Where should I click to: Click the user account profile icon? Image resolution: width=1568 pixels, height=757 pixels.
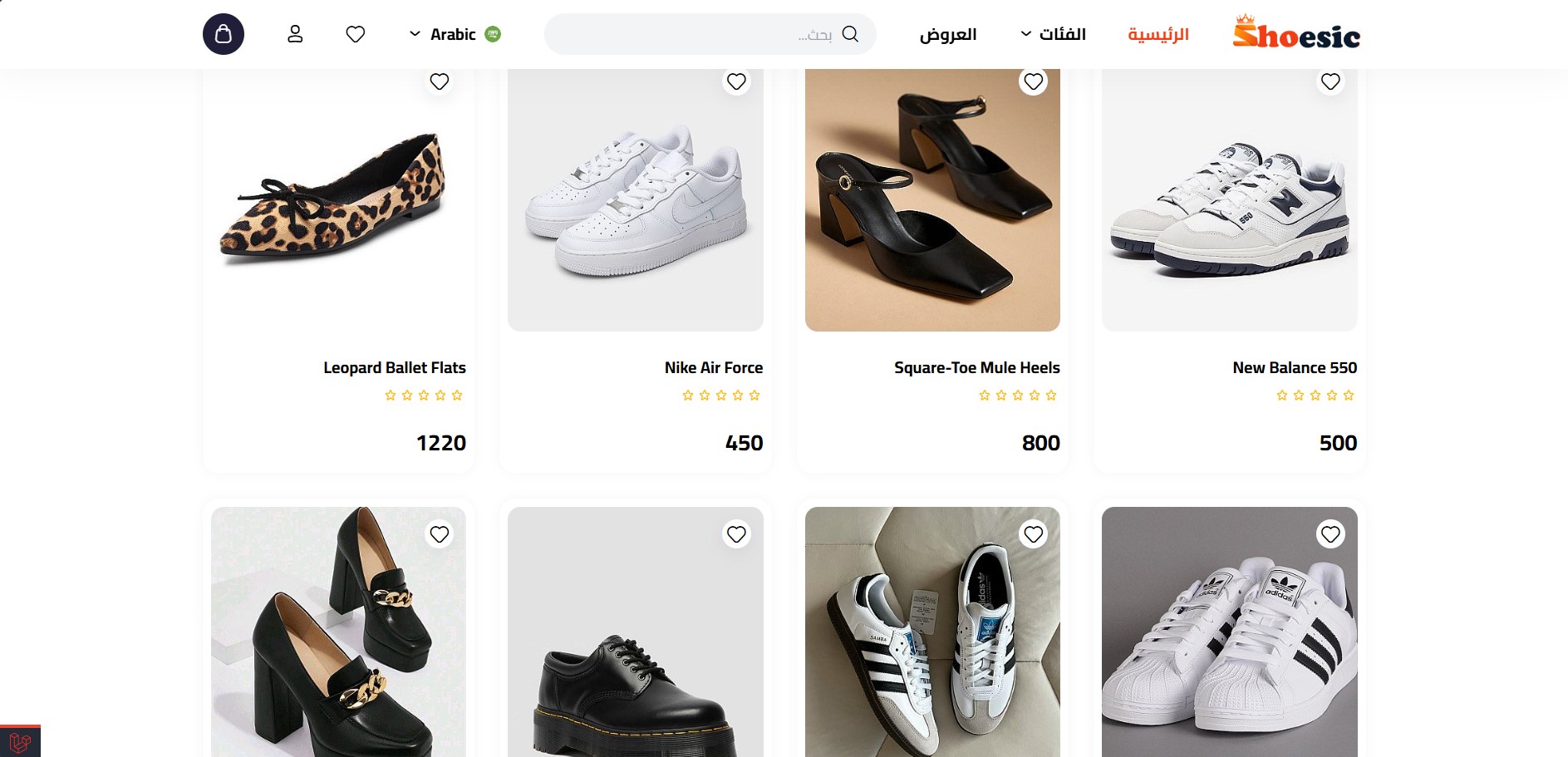pos(295,34)
